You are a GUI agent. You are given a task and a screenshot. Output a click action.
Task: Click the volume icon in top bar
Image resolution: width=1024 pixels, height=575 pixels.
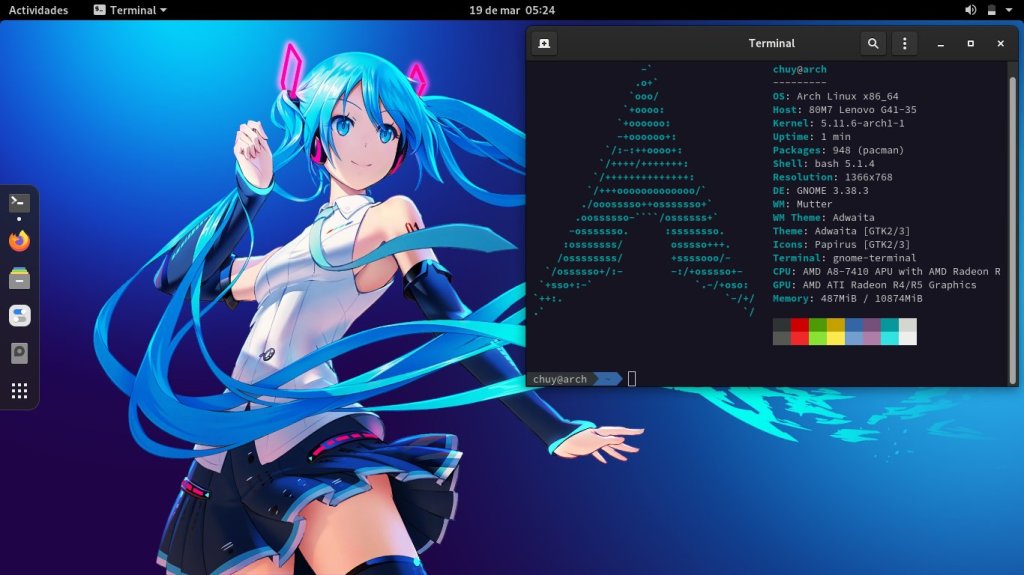[x=970, y=10]
